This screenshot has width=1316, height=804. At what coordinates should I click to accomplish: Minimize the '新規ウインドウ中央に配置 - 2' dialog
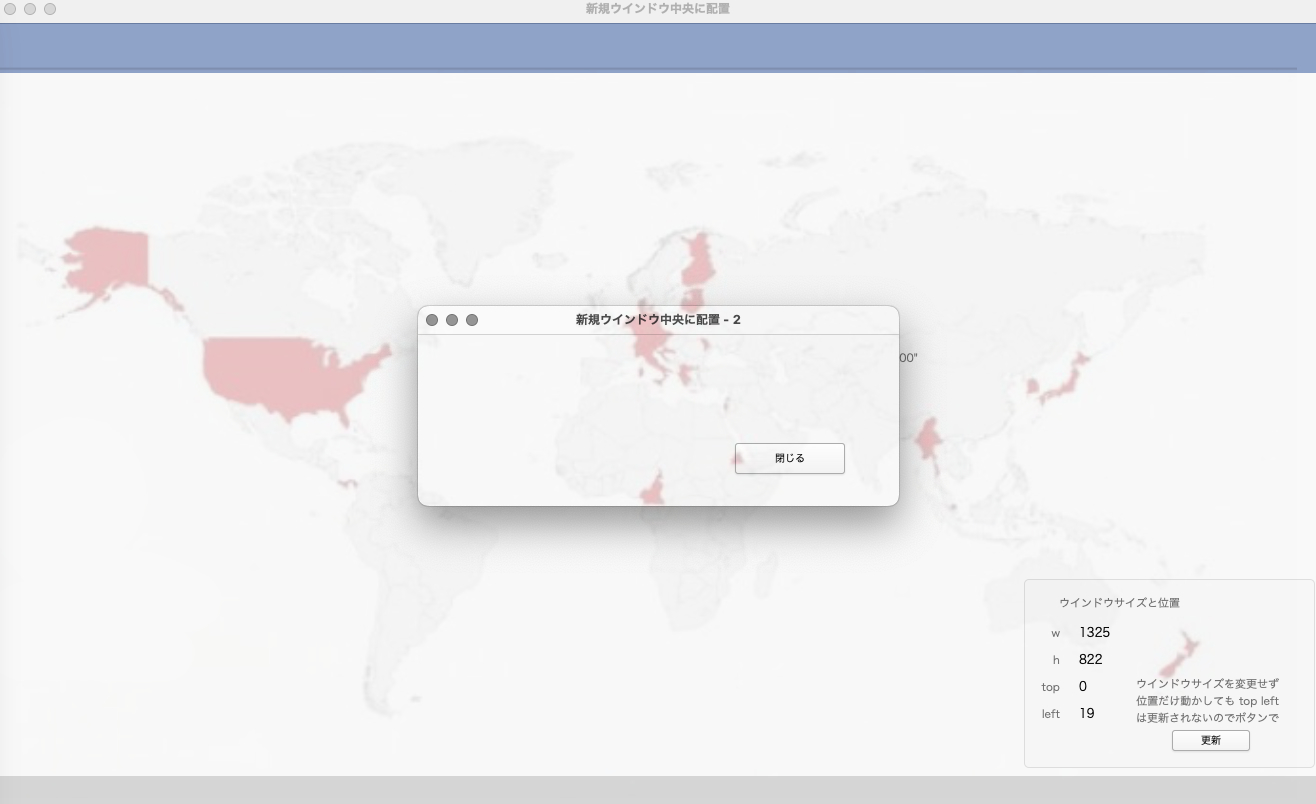452,320
